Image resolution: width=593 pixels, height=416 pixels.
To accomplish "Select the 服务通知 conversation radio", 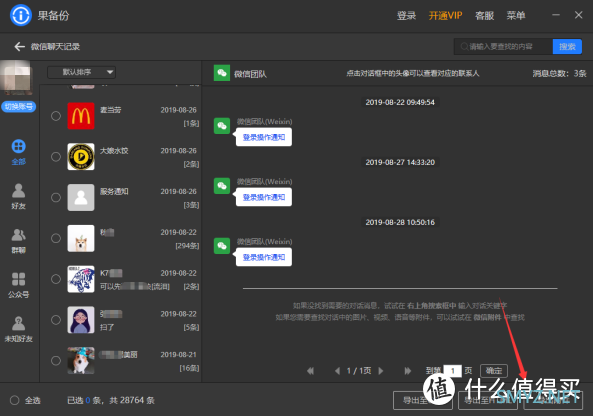I will pyautogui.click(x=56, y=197).
